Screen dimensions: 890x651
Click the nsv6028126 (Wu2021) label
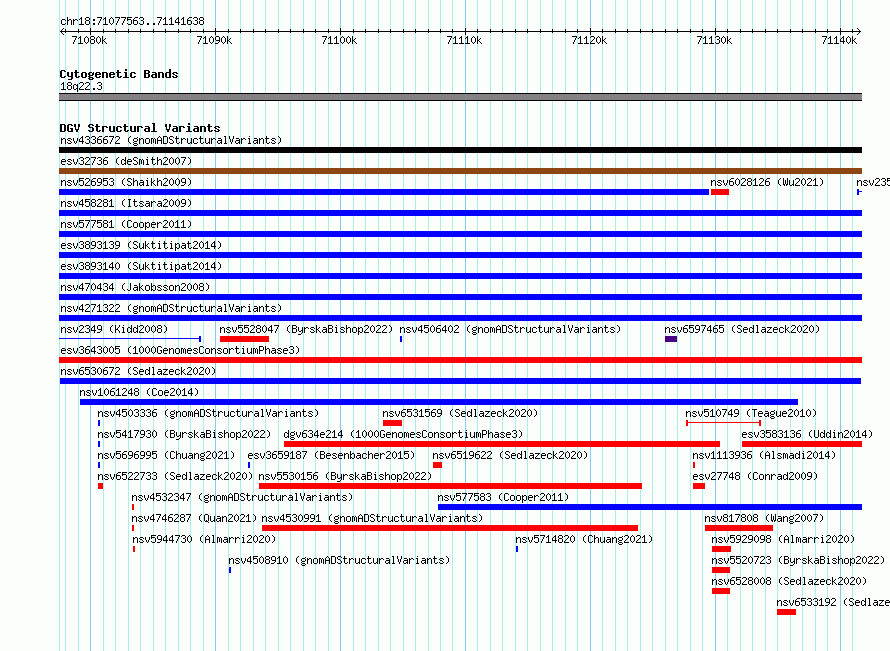[x=767, y=182]
